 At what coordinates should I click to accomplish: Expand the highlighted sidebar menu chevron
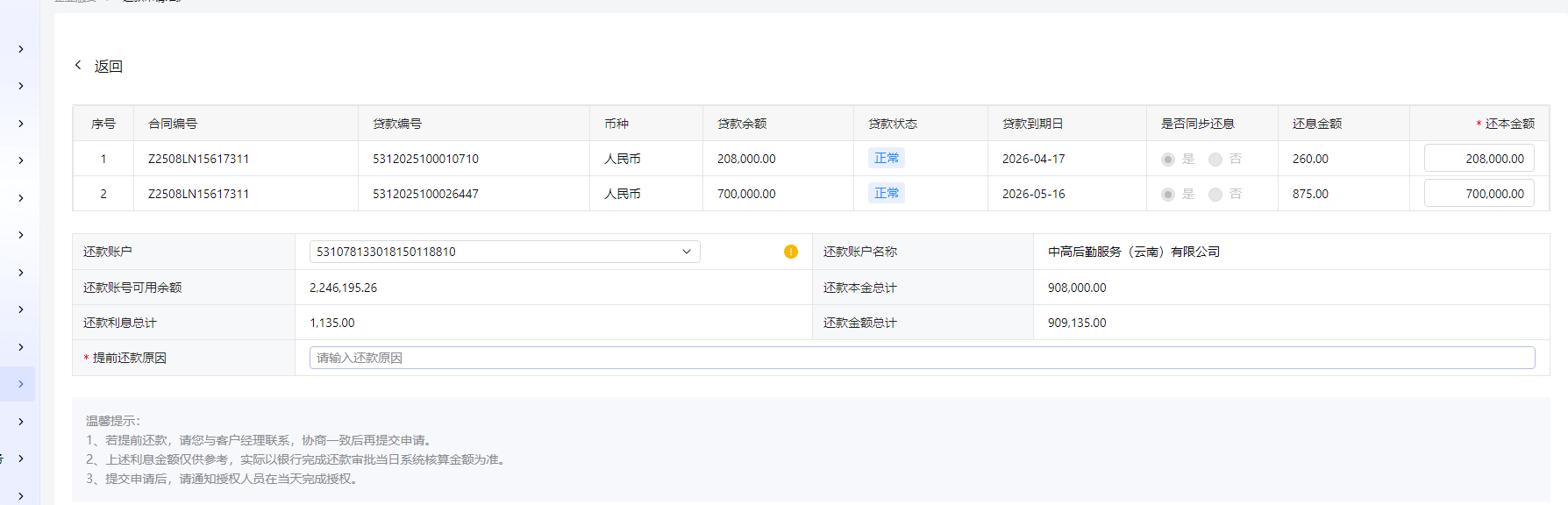tap(21, 384)
